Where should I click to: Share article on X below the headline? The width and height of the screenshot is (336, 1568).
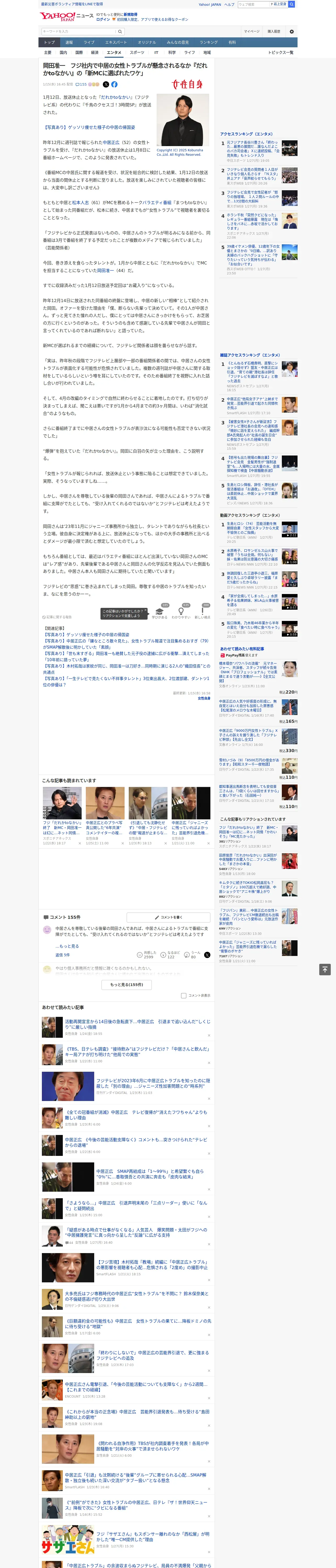(105, 85)
